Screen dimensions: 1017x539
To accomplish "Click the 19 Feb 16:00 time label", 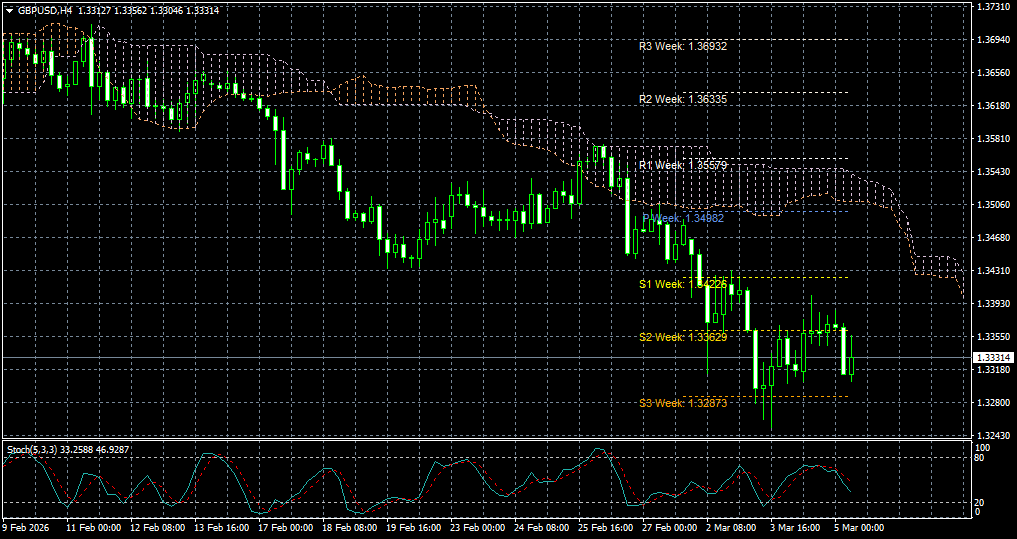I will pyautogui.click(x=414, y=529).
